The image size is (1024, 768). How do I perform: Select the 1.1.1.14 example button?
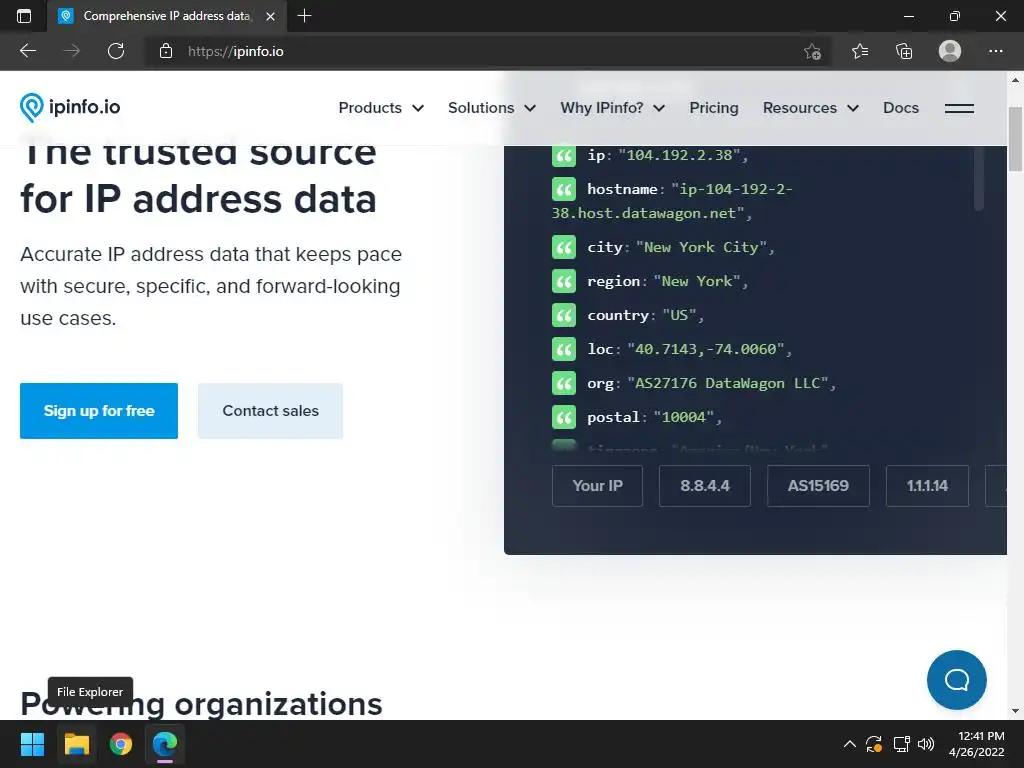927,486
